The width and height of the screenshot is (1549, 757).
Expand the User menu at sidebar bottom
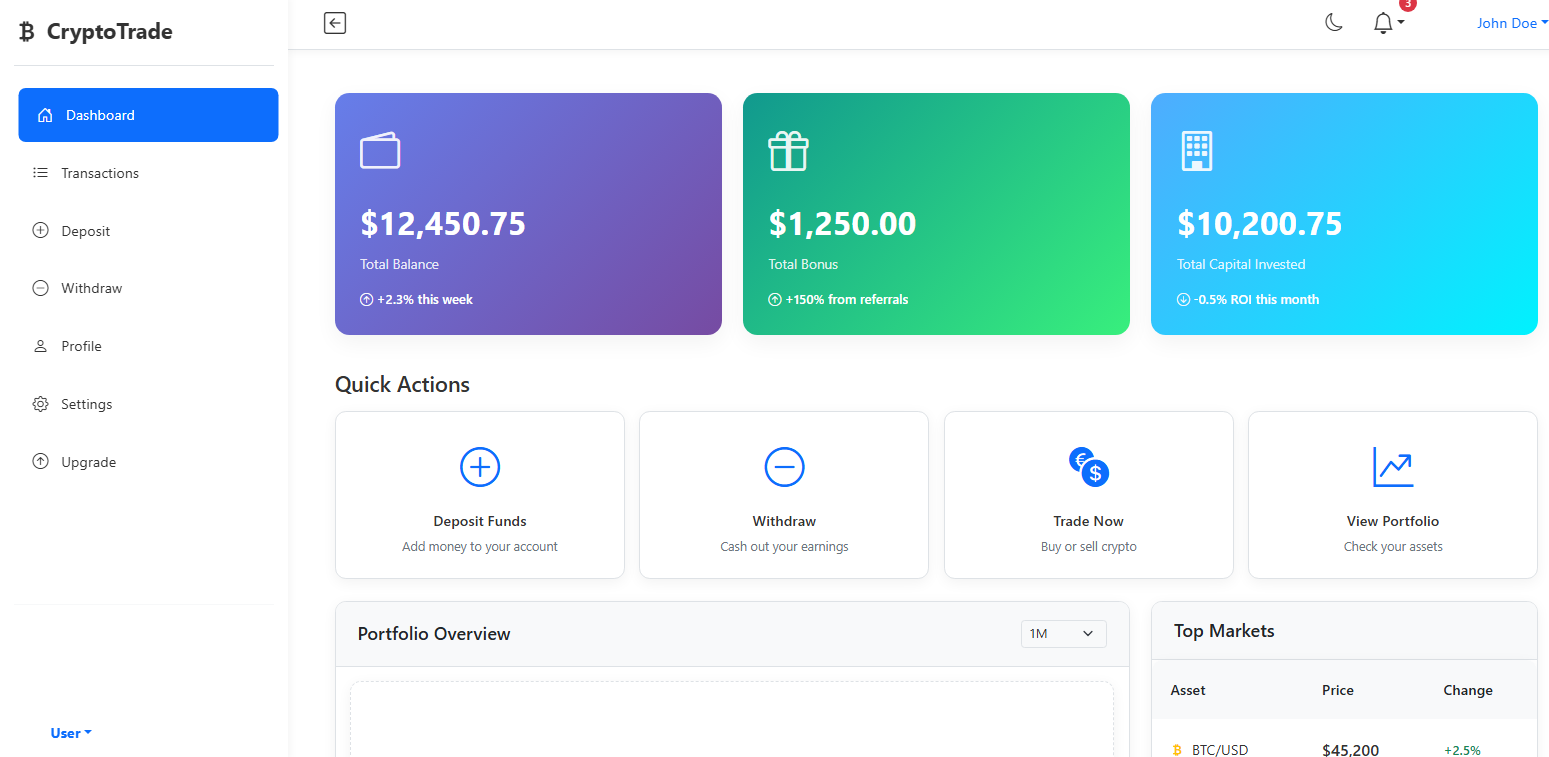pyautogui.click(x=70, y=732)
